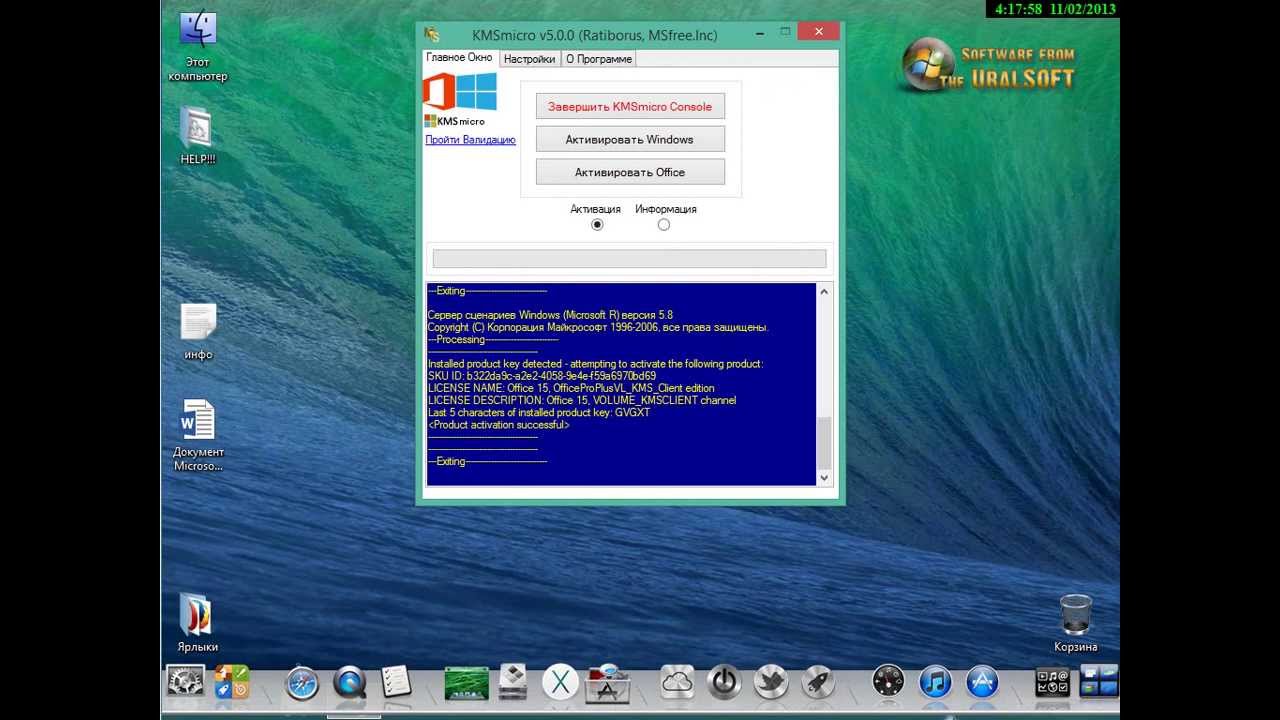Click the LICENSE DESCRIPTION line in log
The width and height of the screenshot is (1280, 720).
pyautogui.click(x=581, y=400)
